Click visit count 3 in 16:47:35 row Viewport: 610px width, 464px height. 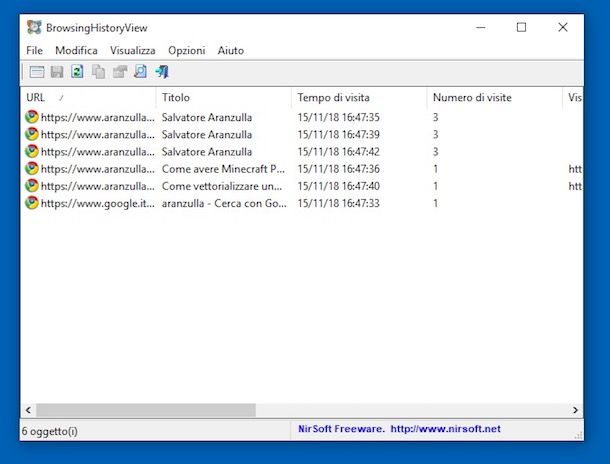tap(436, 117)
